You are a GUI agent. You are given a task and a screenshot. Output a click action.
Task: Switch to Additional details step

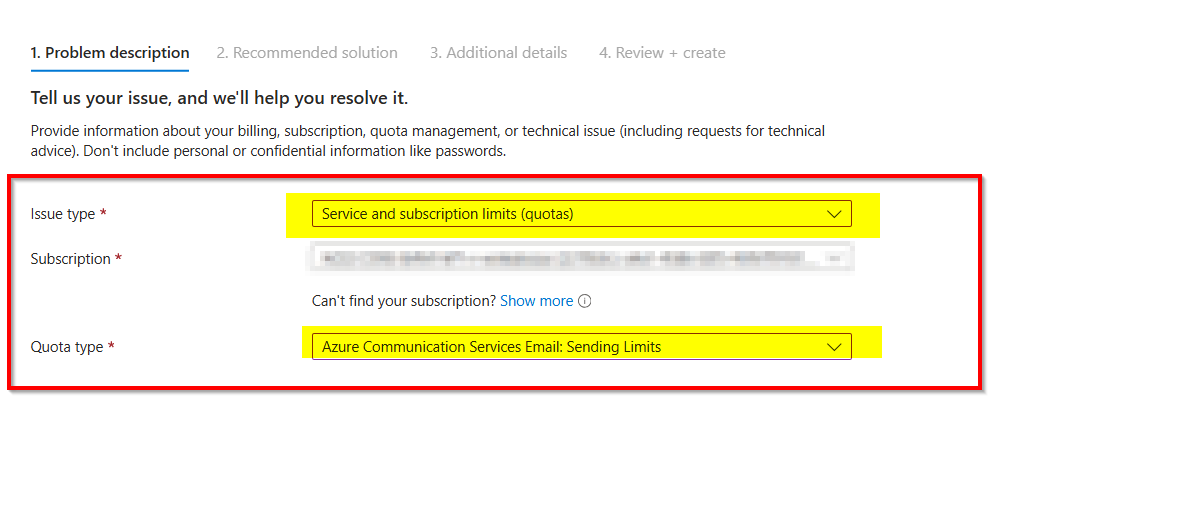(x=499, y=53)
